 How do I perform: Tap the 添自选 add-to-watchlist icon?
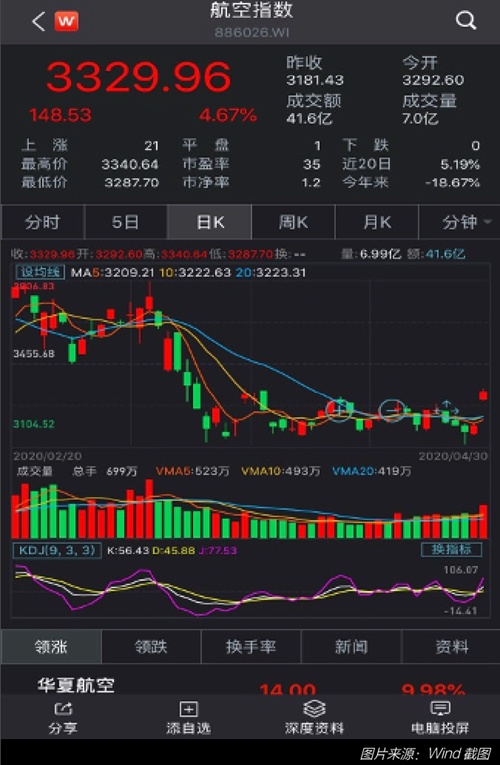click(x=188, y=708)
